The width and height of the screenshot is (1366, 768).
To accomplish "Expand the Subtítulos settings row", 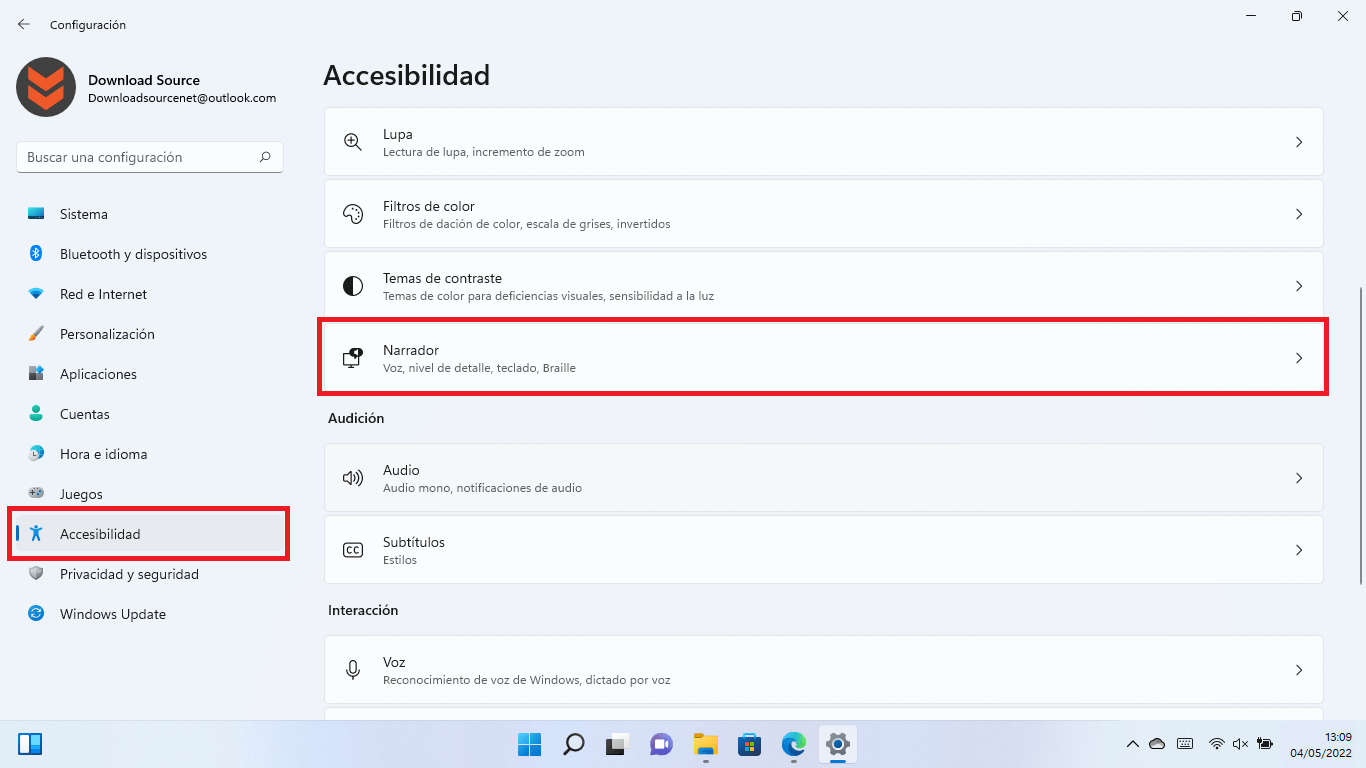I will click(x=1299, y=549).
